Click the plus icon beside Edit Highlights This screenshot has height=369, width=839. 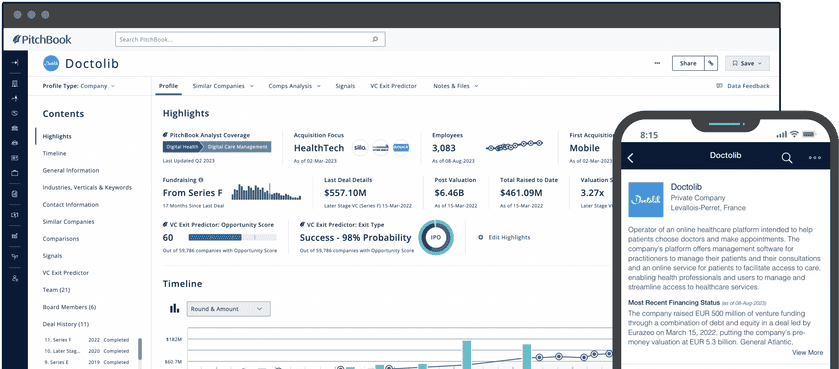(480, 237)
